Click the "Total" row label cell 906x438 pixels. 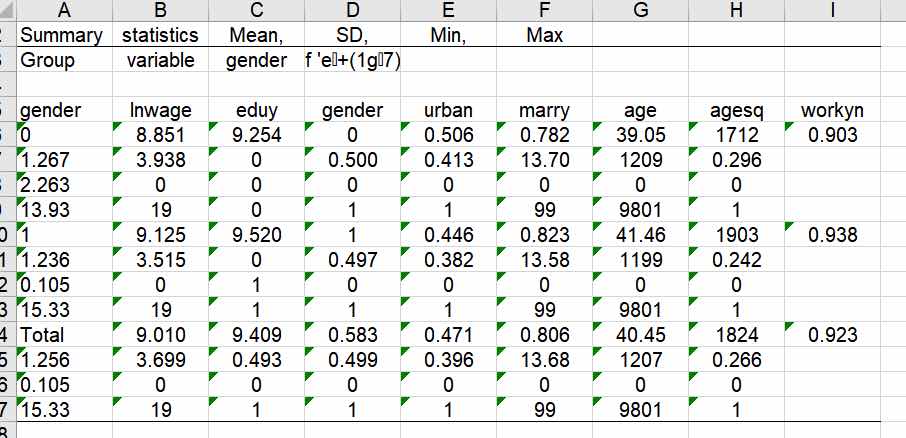point(65,335)
